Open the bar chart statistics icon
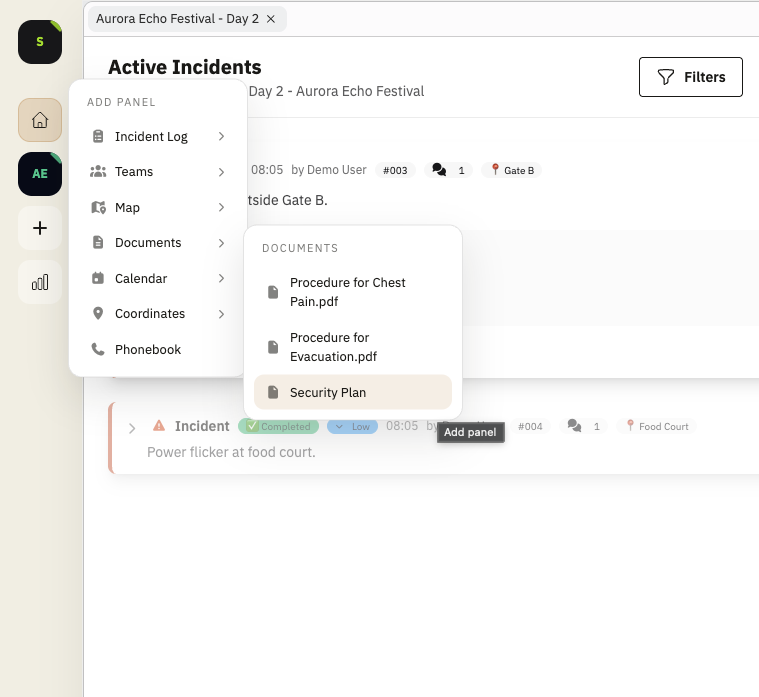 point(40,282)
